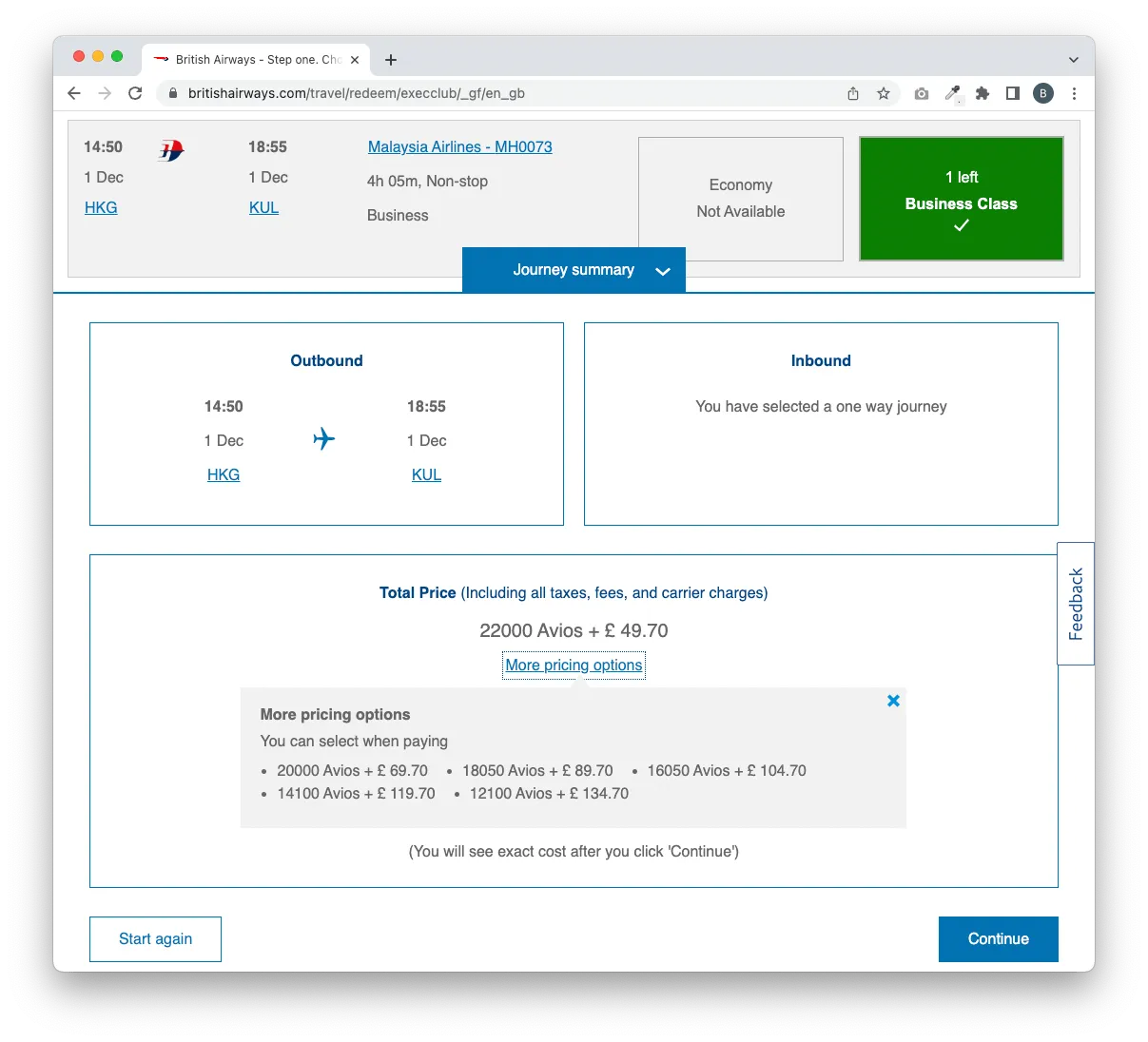Close the British Airways tab

pyautogui.click(x=355, y=60)
